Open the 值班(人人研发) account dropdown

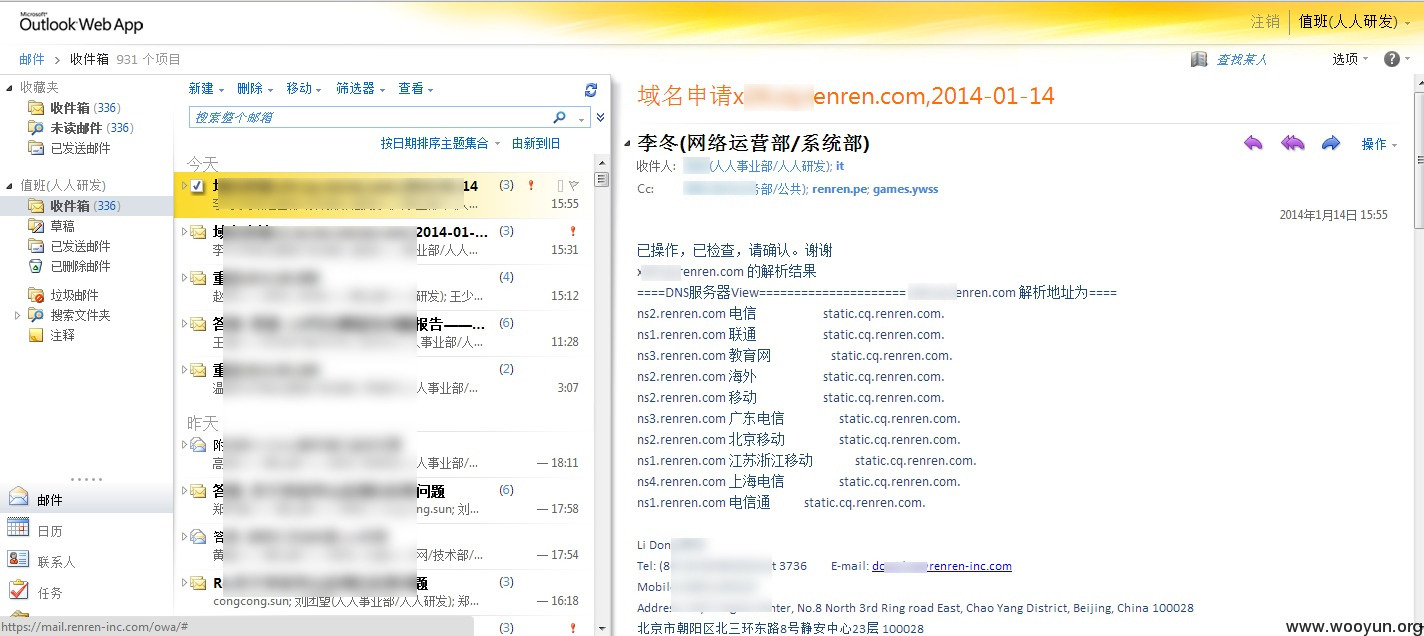point(1354,21)
